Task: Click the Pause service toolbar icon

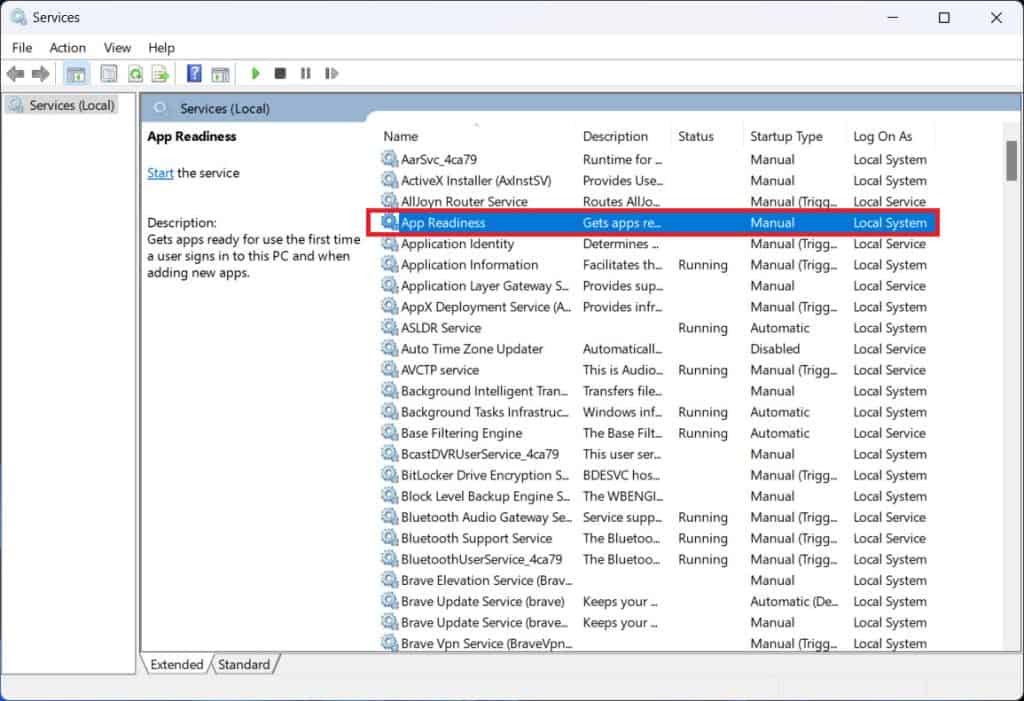Action: [x=305, y=73]
